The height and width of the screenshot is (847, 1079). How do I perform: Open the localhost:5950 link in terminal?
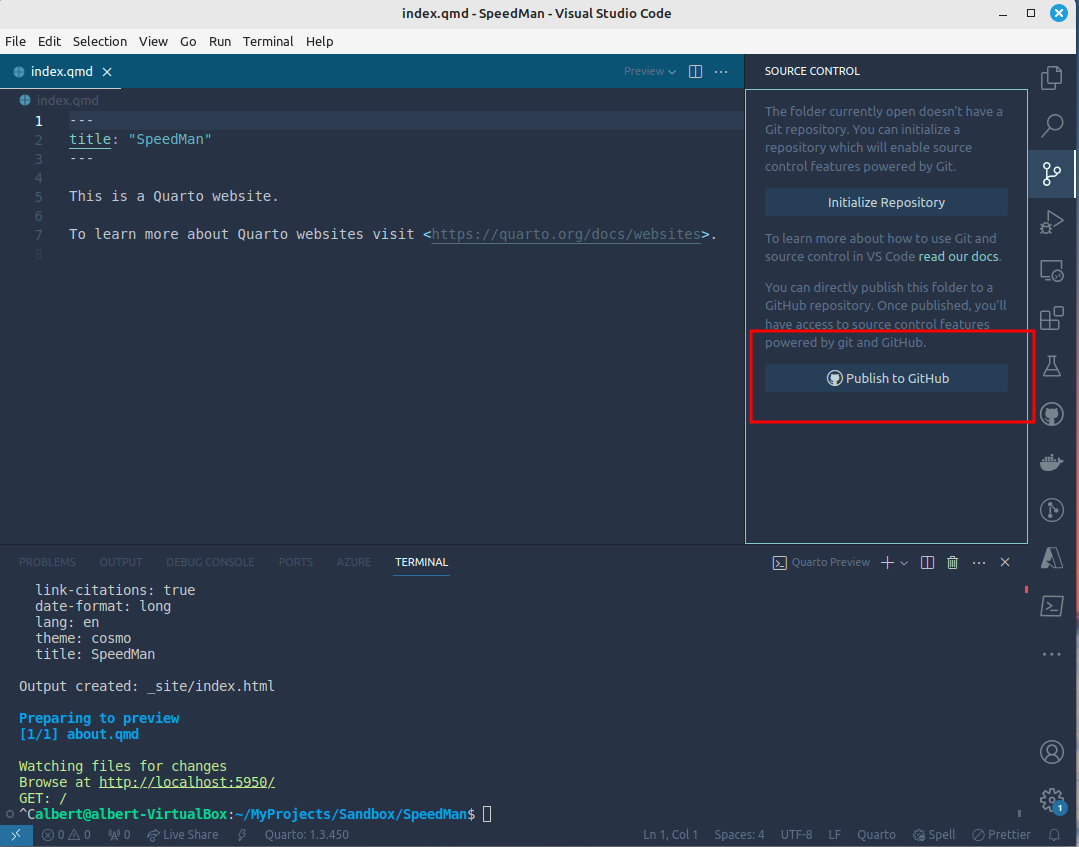(186, 782)
